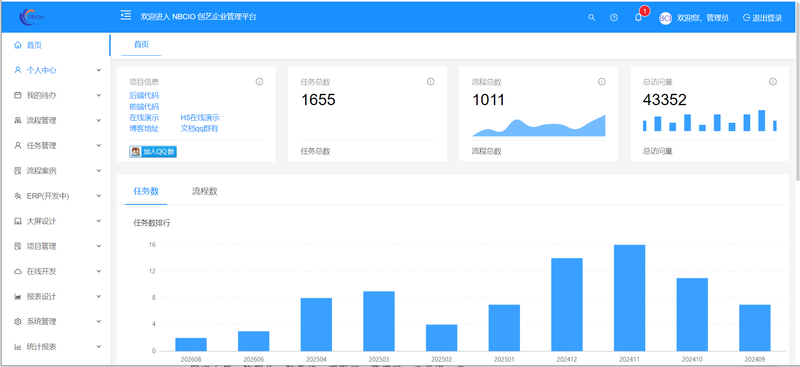Screen dimensions: 800x367
Task: Click the administrator avatar in the header
Action: click(665, 18)
